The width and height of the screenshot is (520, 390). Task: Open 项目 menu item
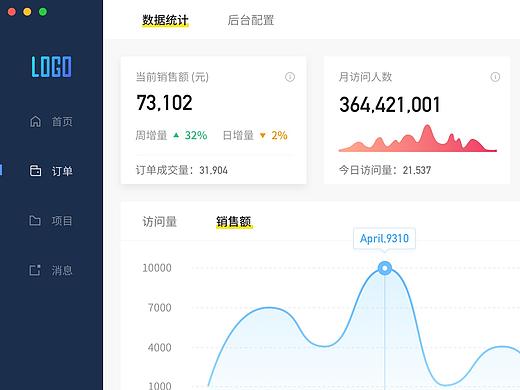pos(62,221)
